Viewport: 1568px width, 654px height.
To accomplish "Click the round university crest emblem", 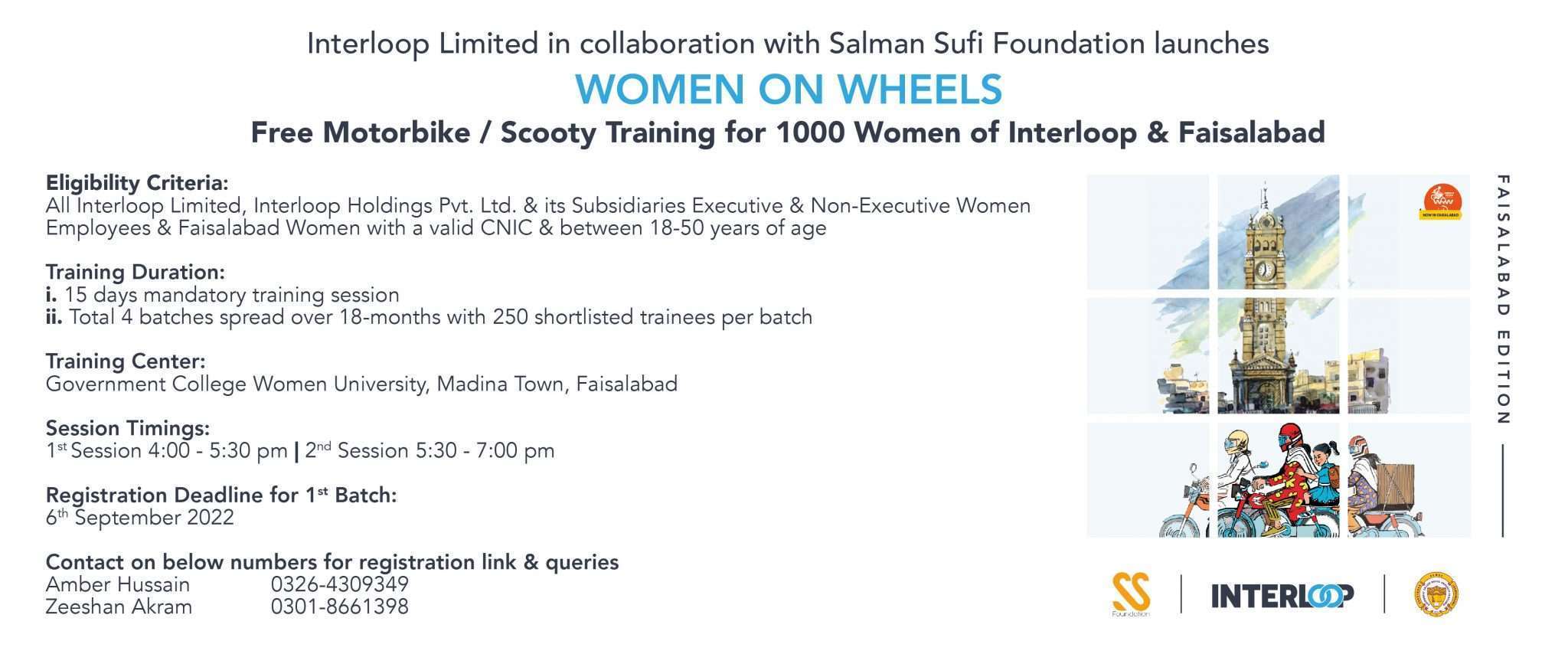I will click(1437, 595).
